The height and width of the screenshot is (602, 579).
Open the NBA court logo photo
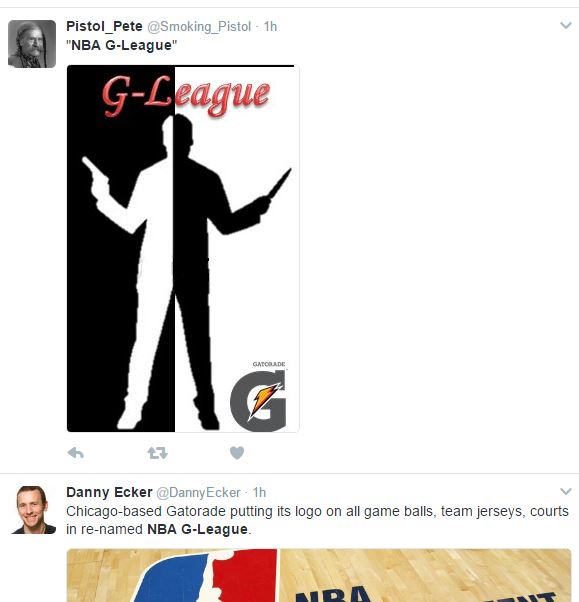[x=319, y=576]
